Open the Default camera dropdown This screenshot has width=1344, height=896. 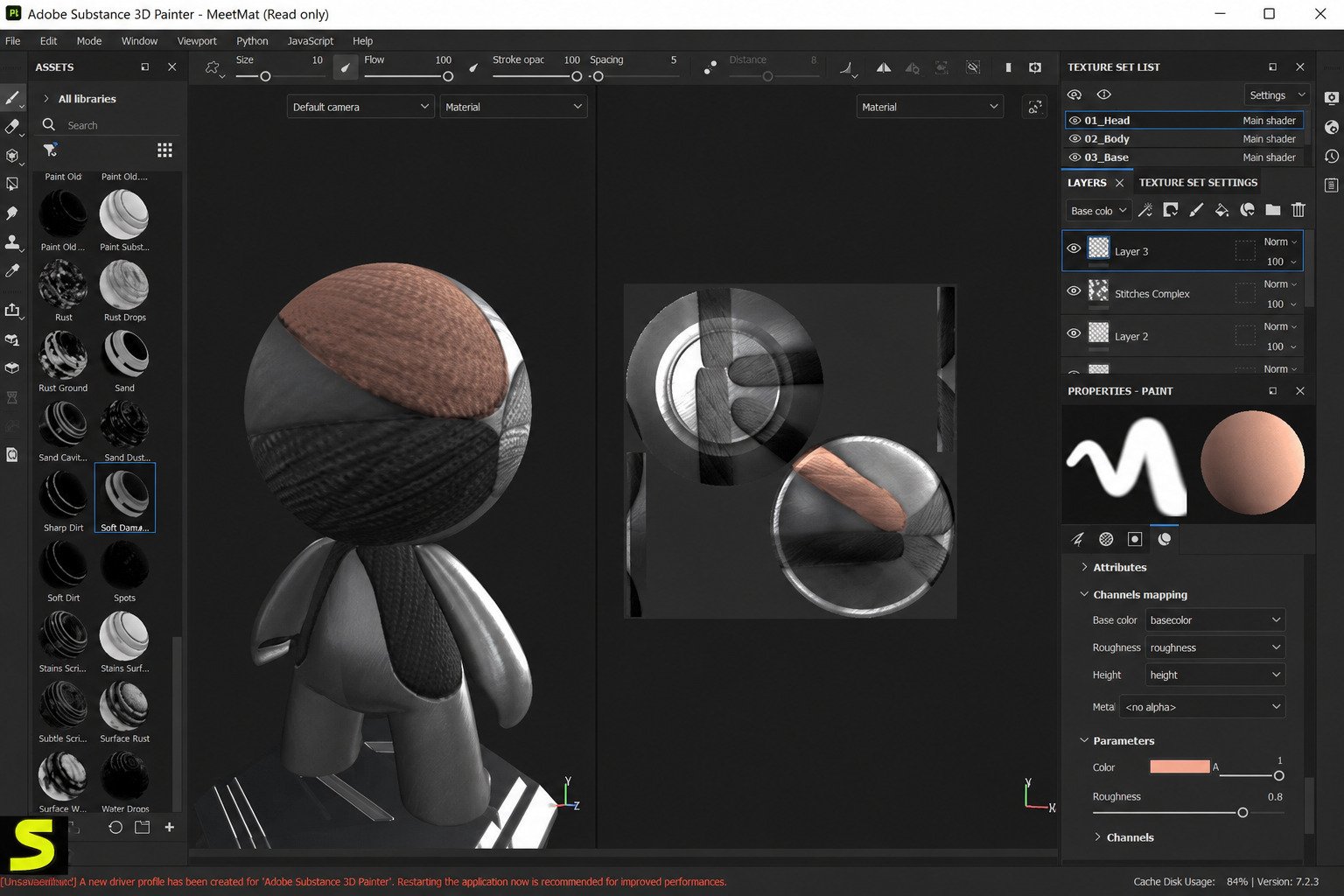tap(360, 107)
